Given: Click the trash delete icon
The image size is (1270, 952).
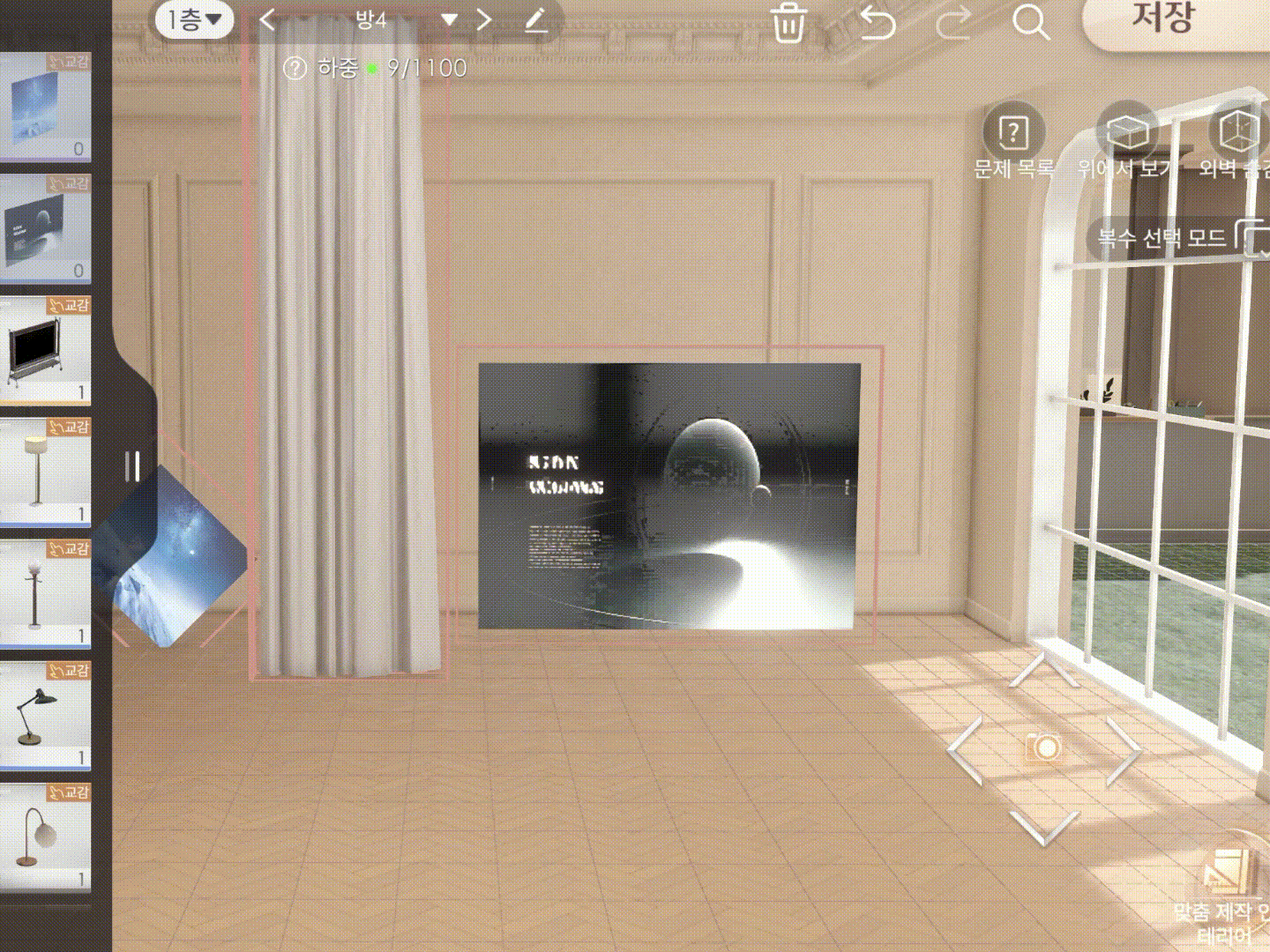Looking at the screenshot, I should tap(788, 22).
